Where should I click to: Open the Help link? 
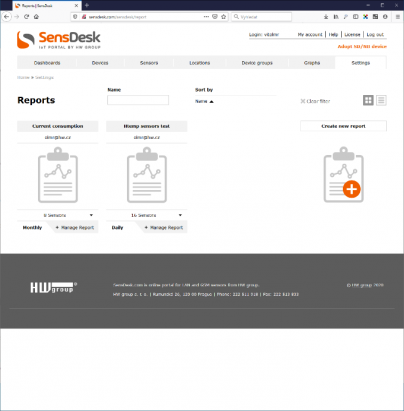click(333, 34)
